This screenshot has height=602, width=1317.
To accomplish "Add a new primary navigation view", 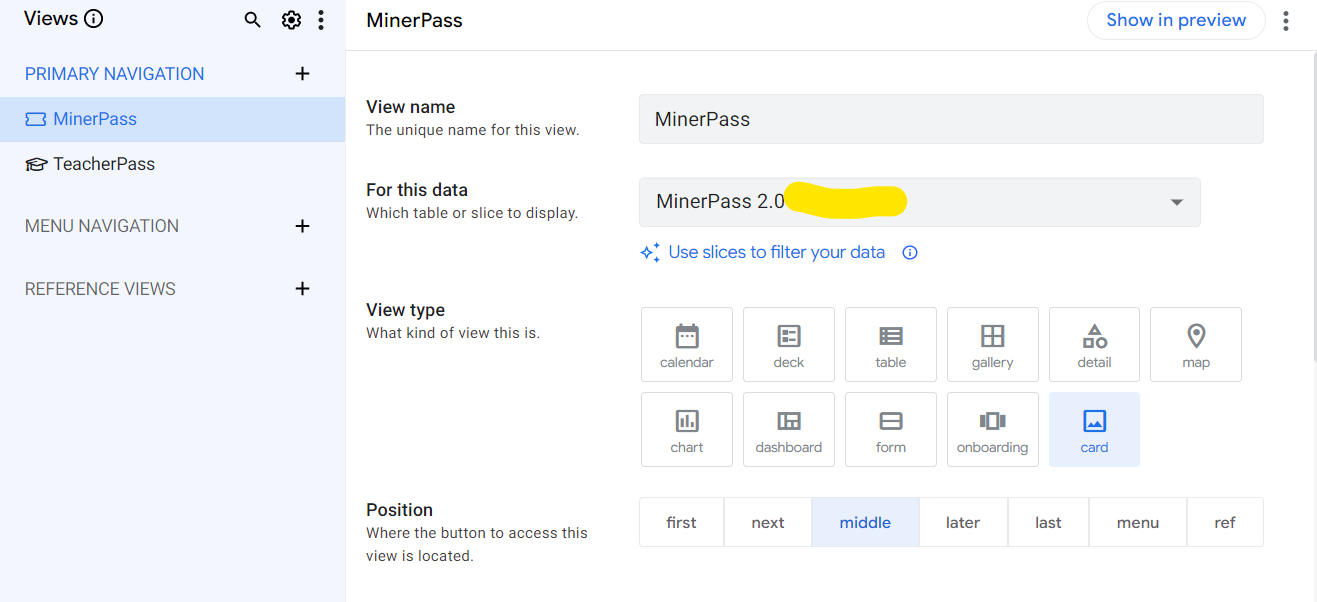I will click(x=303, y=74).
